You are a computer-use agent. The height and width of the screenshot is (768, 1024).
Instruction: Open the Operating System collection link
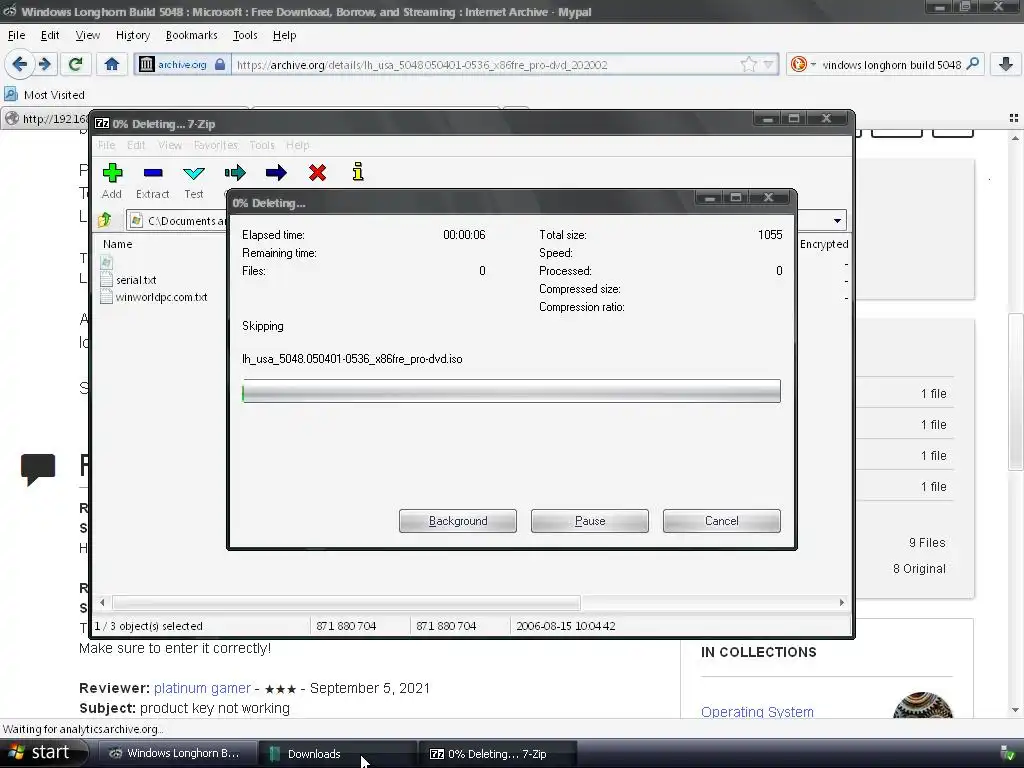pyautogui.click(x=757, y=711)
